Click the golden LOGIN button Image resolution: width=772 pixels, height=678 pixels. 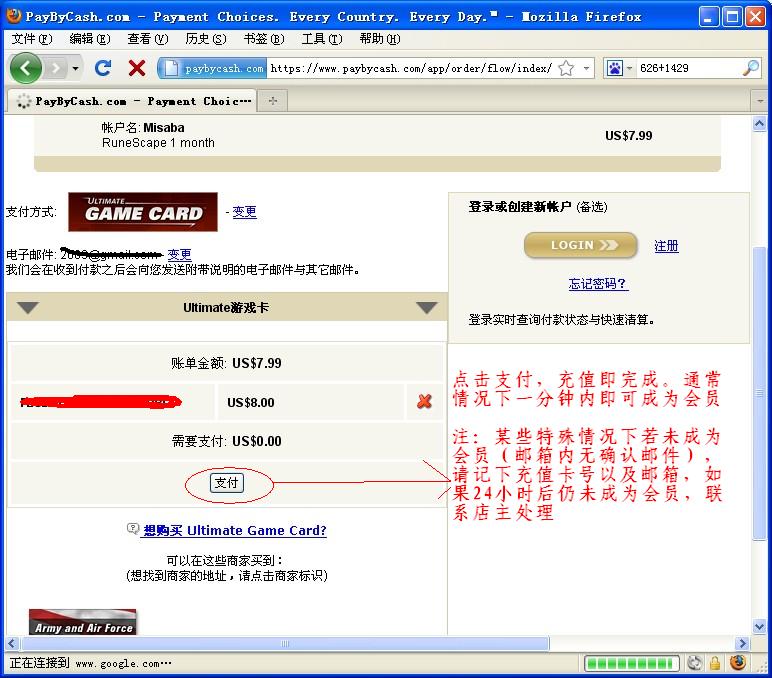(x=580, y=245)
